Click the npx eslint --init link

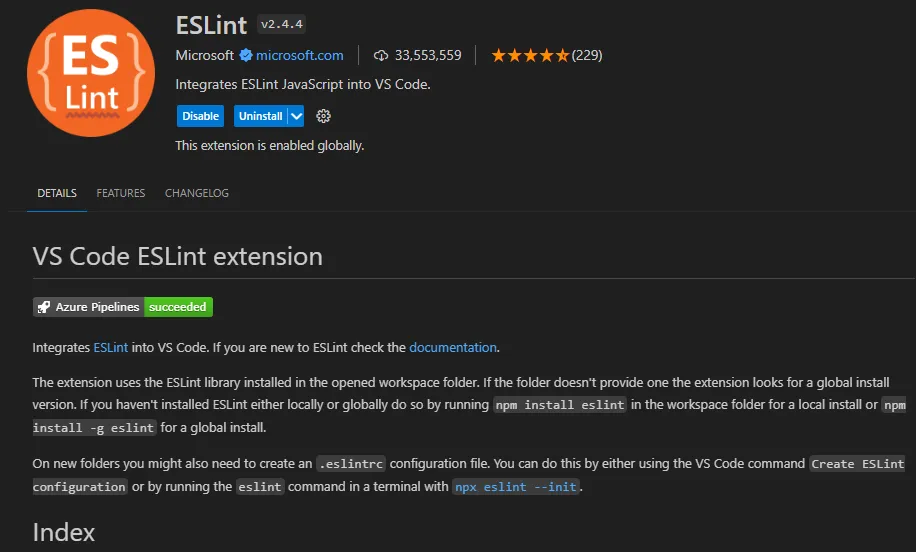tap(516, 487)
